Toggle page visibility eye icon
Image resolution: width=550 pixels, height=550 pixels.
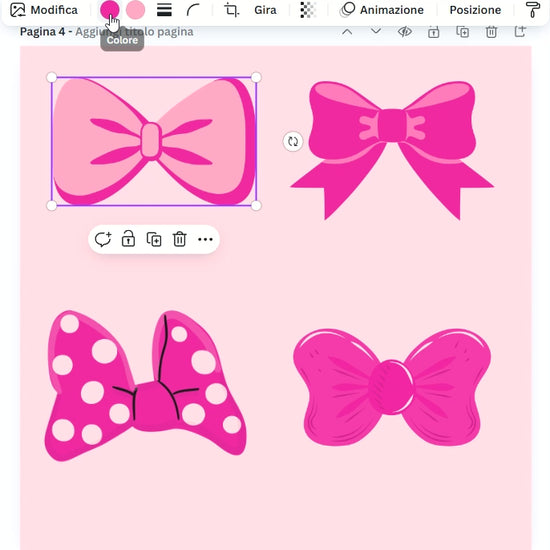point(405,32)
